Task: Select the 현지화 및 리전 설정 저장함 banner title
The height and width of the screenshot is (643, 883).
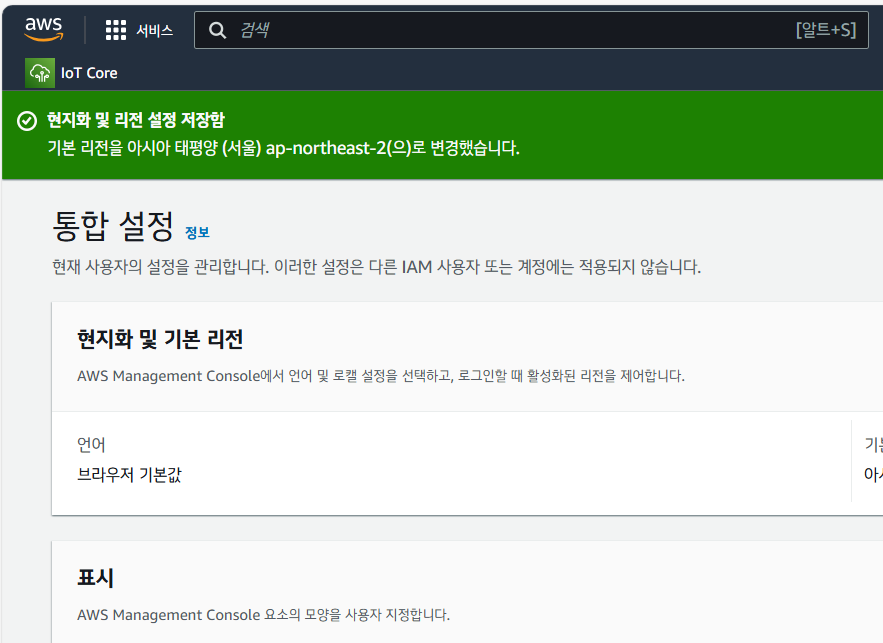Action: click(138, 121)
